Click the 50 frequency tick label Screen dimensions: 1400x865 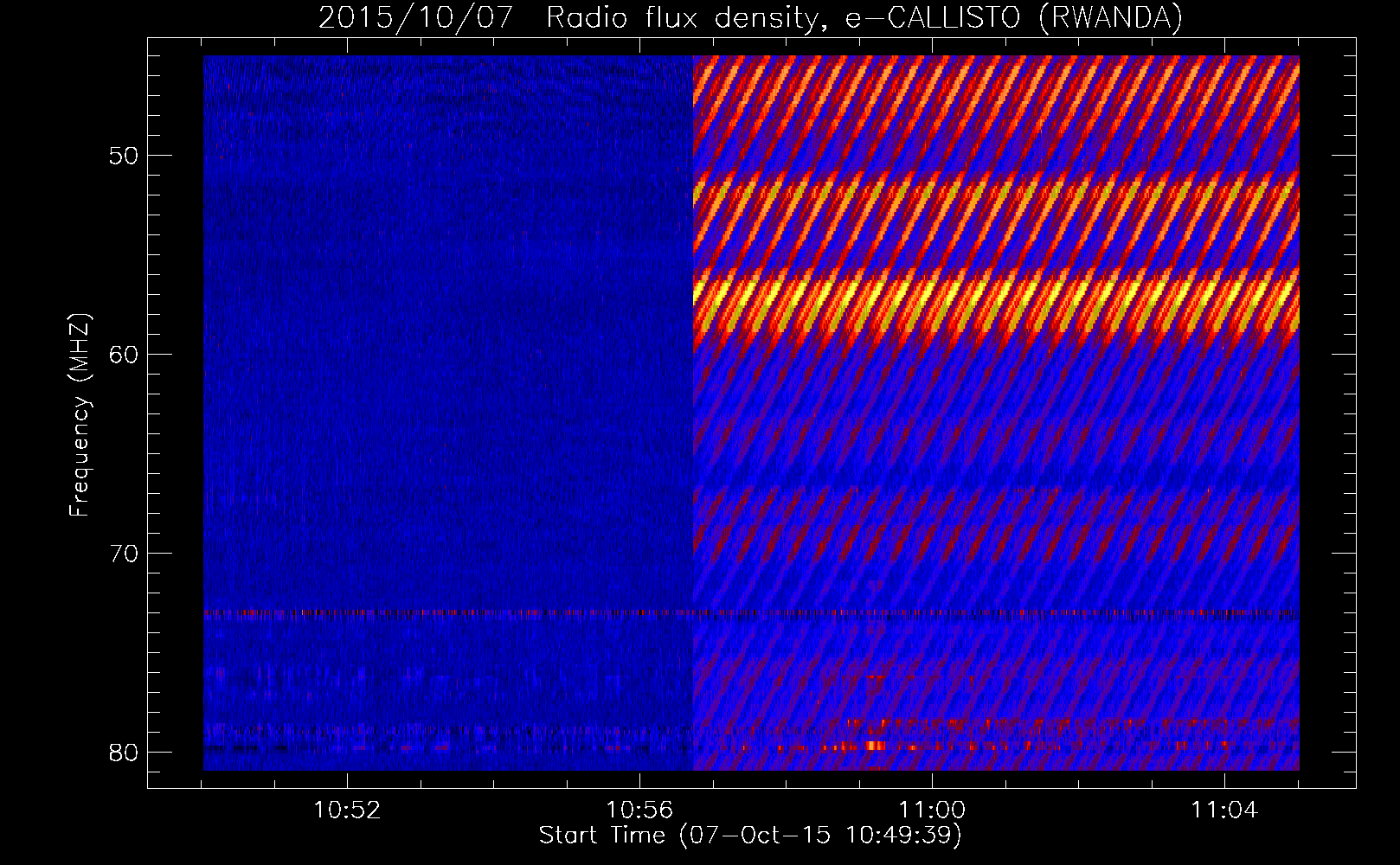pyautogui.click(x=124, y=156)
